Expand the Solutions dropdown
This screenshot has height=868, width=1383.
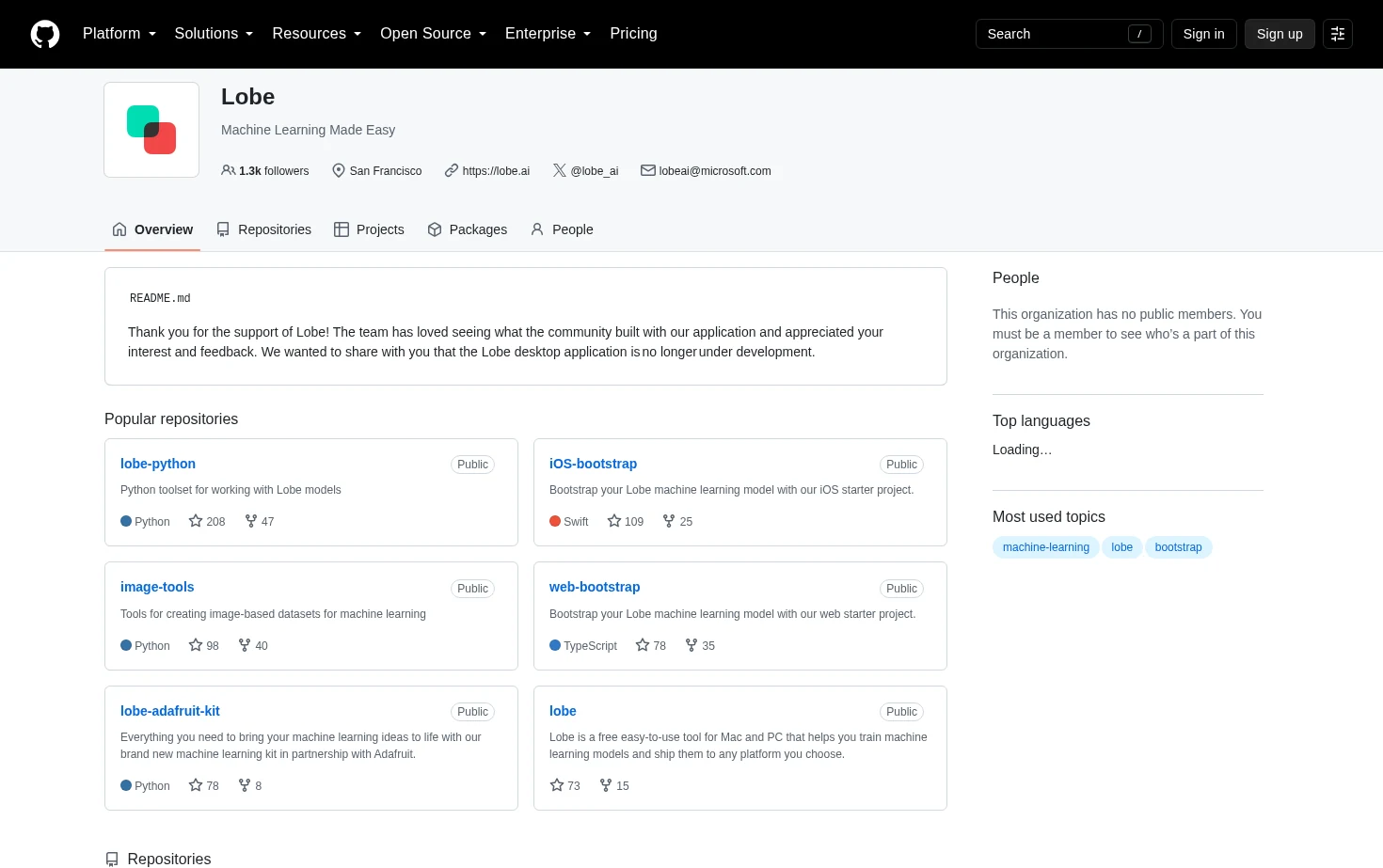[214, 34]
